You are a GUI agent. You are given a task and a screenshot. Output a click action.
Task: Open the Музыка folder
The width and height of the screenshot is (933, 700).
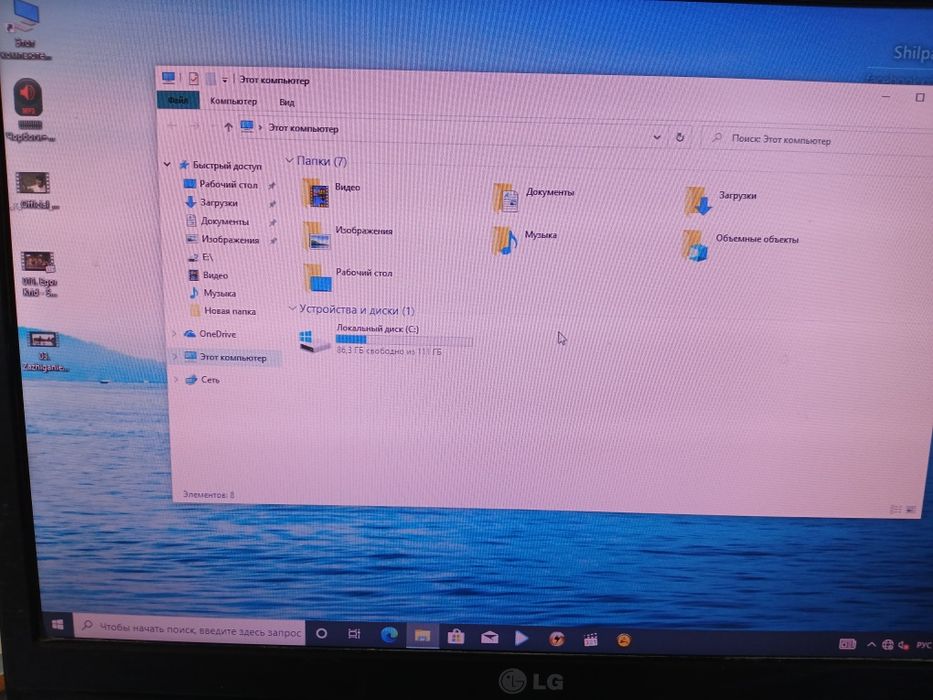(x=524, y=239)
